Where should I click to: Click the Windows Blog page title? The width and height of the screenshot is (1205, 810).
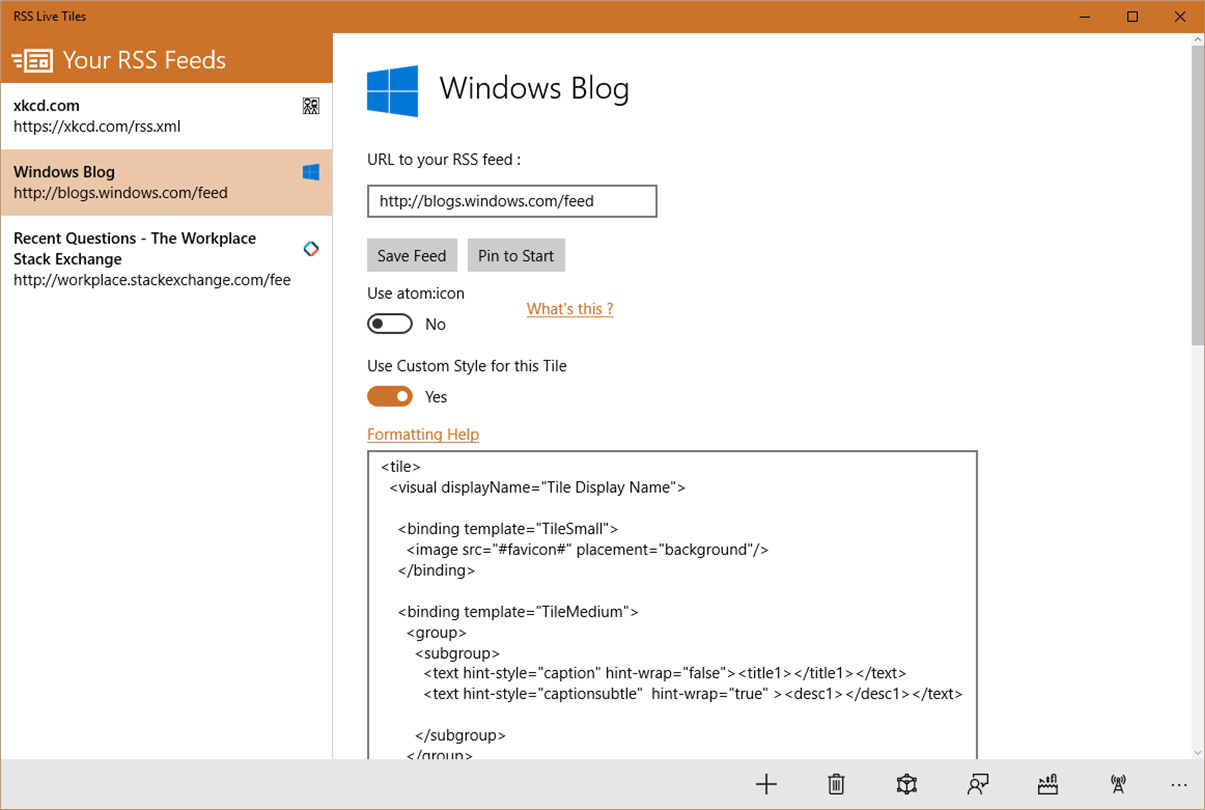coord(534,89)
